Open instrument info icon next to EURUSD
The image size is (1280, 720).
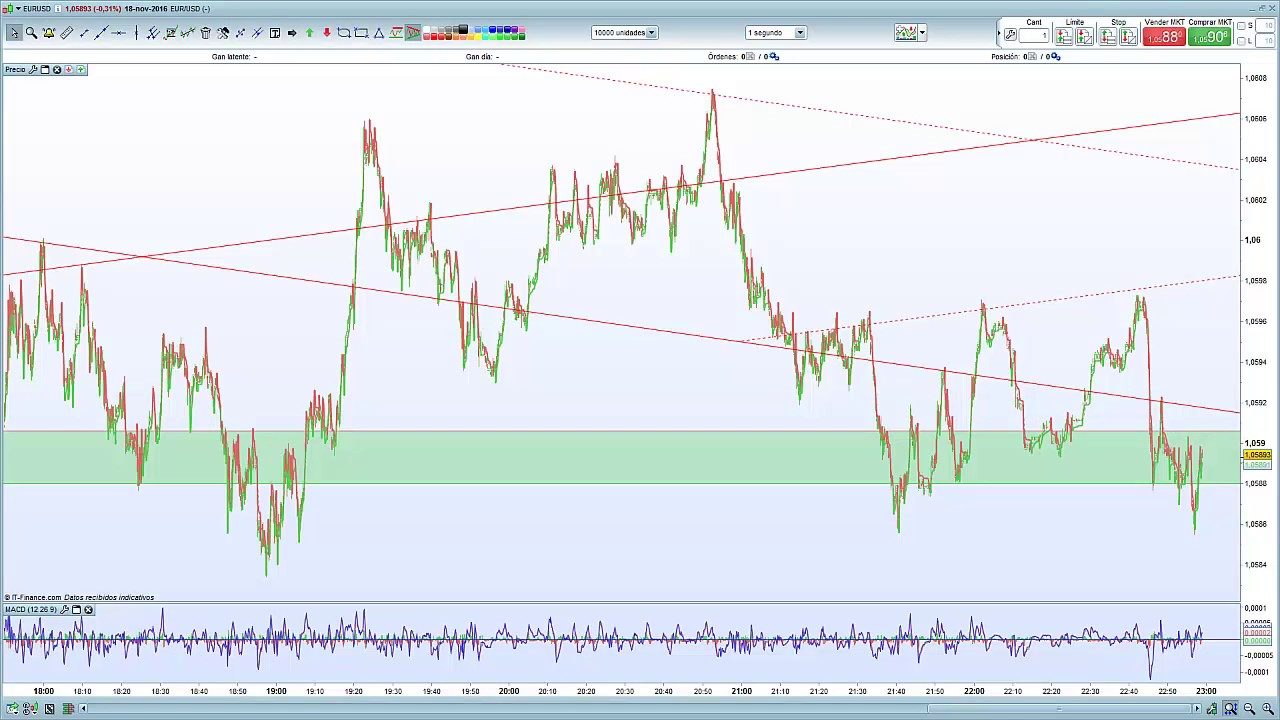click(59, 8)
